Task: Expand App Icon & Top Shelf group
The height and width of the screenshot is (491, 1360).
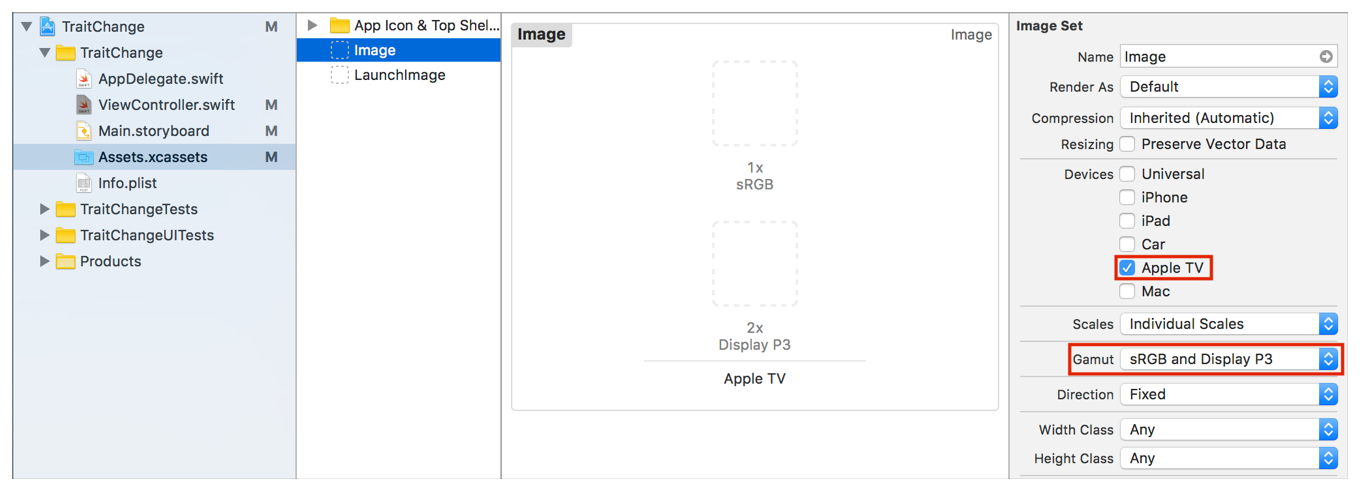Action: 313,25
